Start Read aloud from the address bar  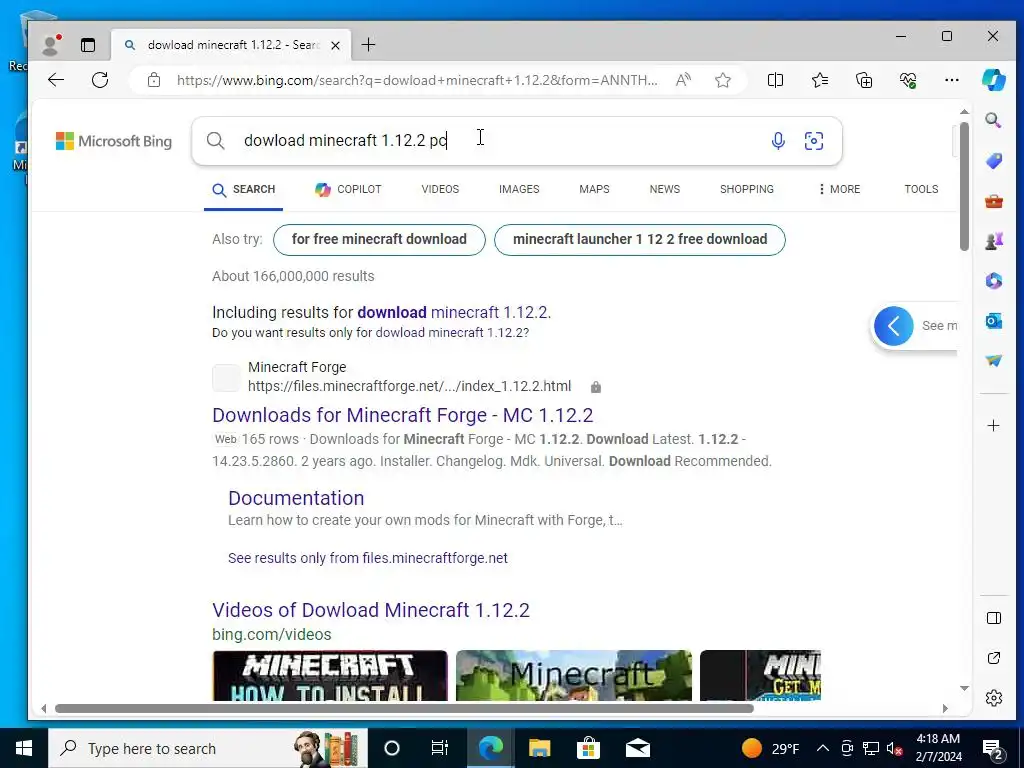point(683,80)
